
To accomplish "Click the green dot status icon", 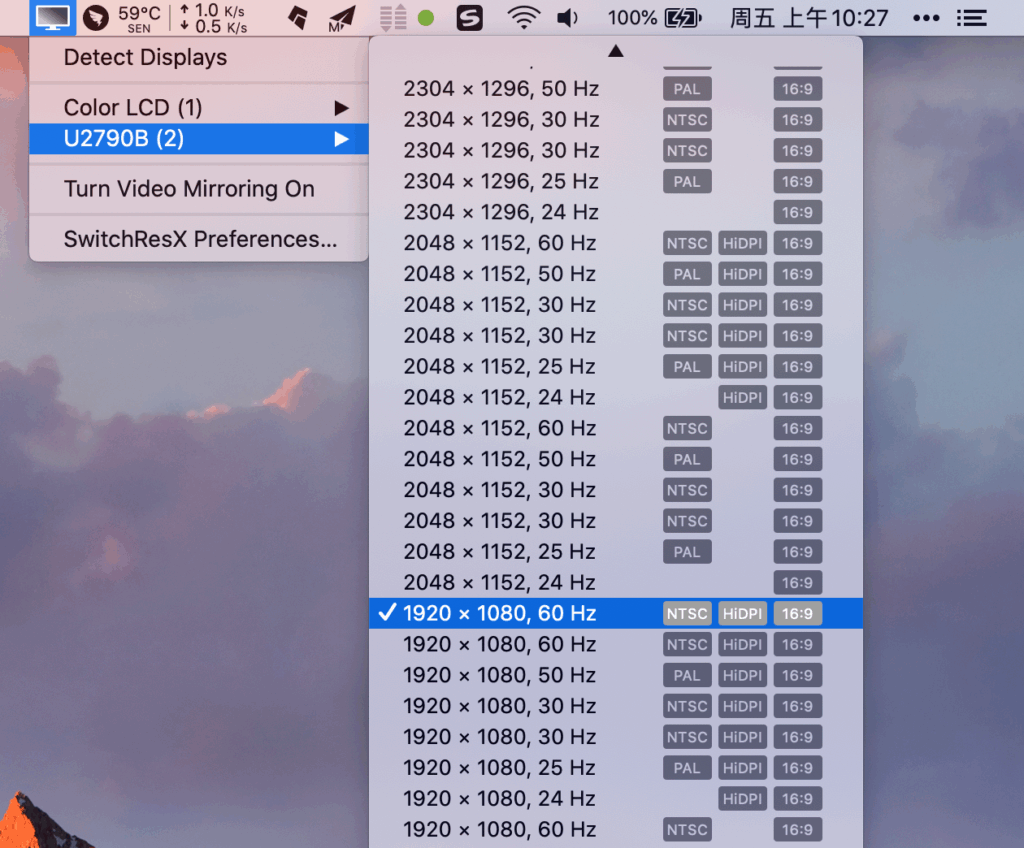I will click(x=426, y=17).
